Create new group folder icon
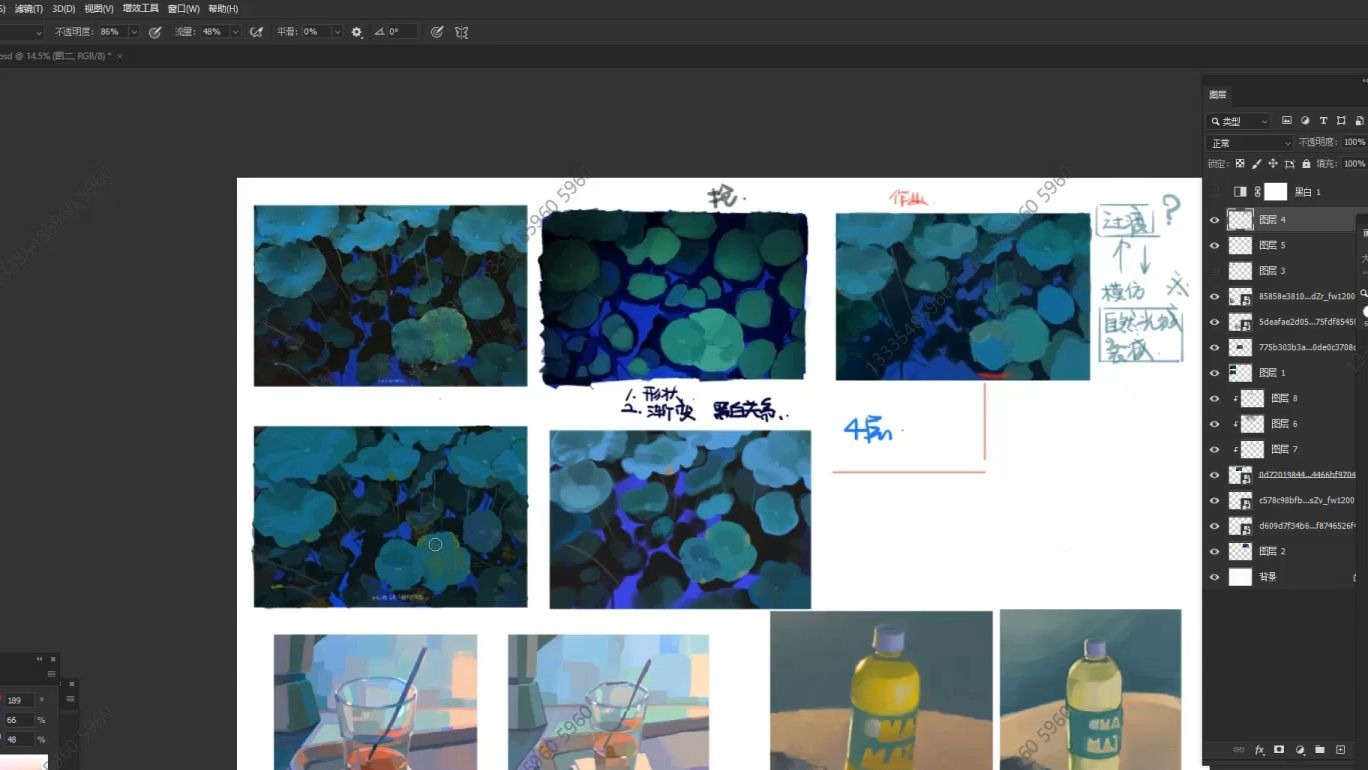 click(1320, 749)
